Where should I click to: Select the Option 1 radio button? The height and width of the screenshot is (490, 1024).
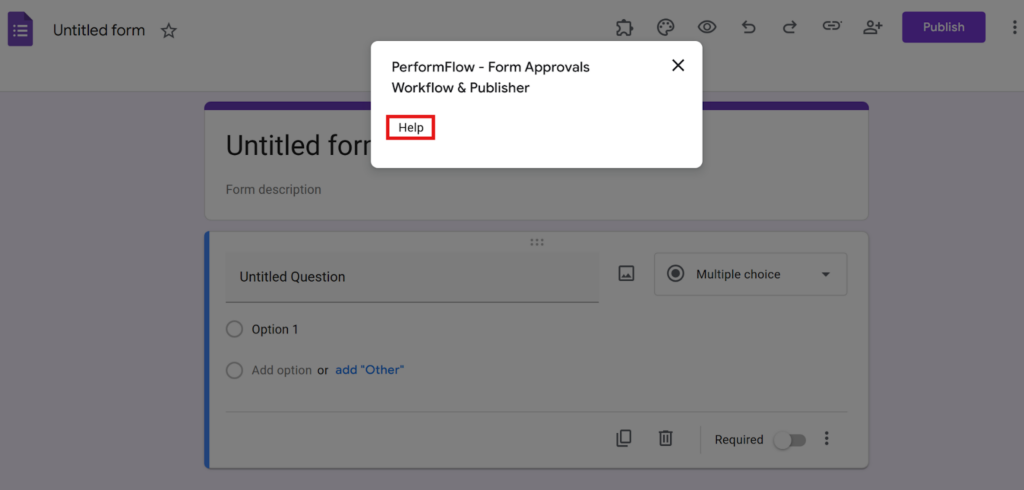tap(235, 329)
